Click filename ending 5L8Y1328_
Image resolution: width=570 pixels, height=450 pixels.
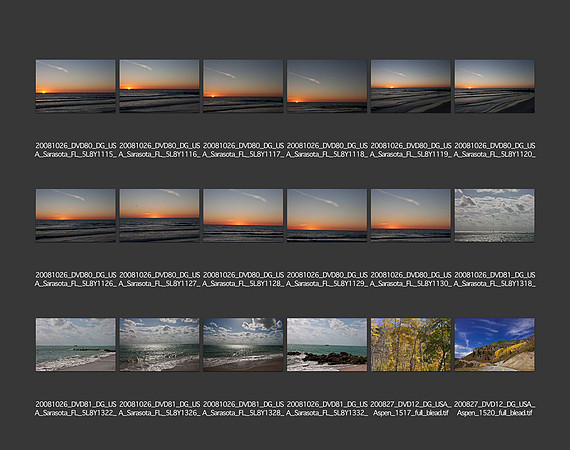pos(243,409)
